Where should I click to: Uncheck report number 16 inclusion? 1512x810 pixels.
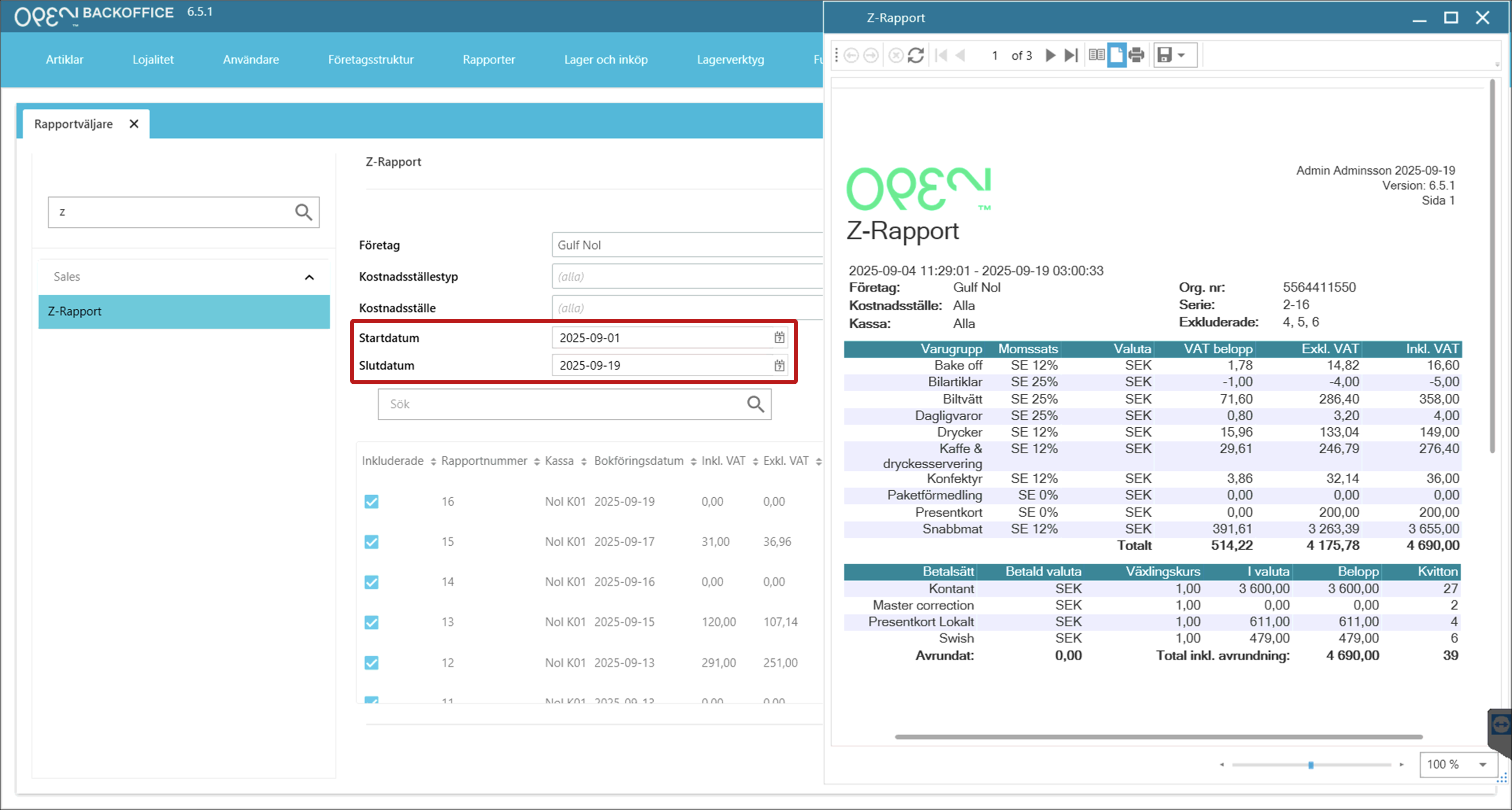pos(371,502)
